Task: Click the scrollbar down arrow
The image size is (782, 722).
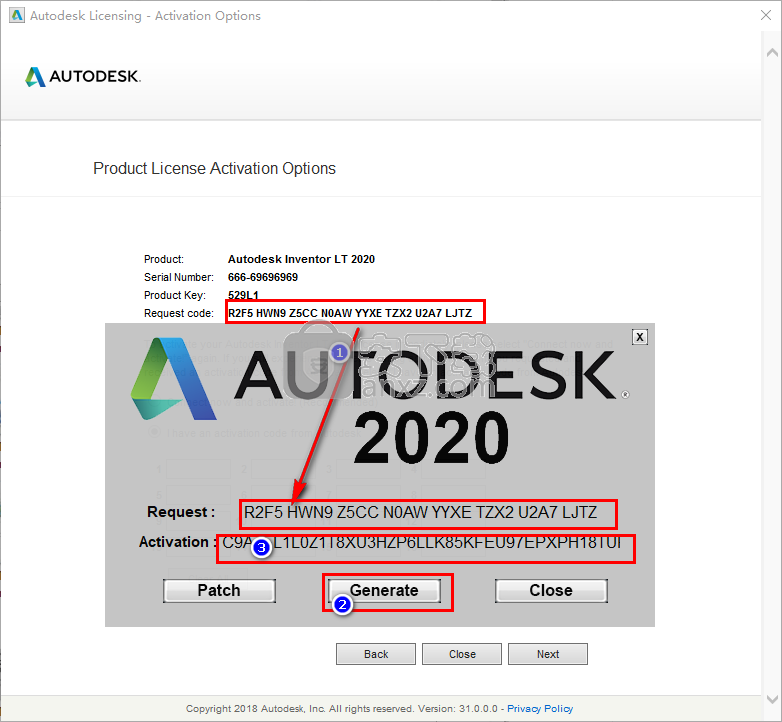Action: [772, 699]
